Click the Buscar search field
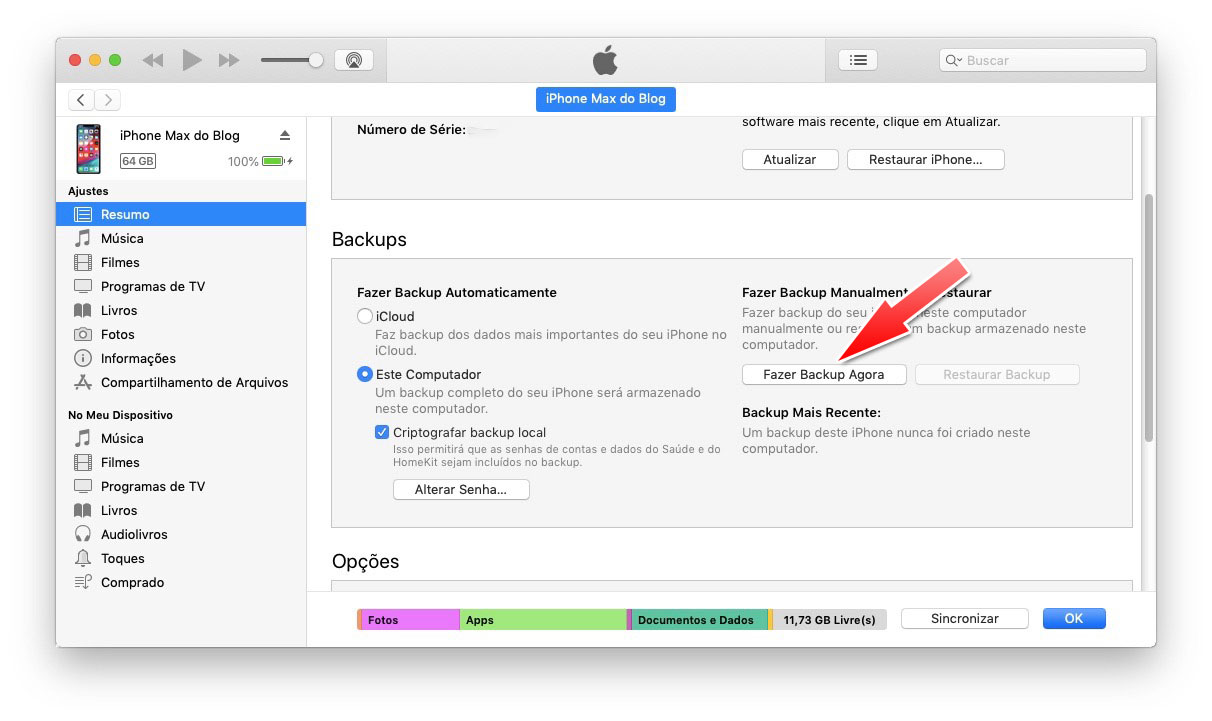 pos(1043,60)
